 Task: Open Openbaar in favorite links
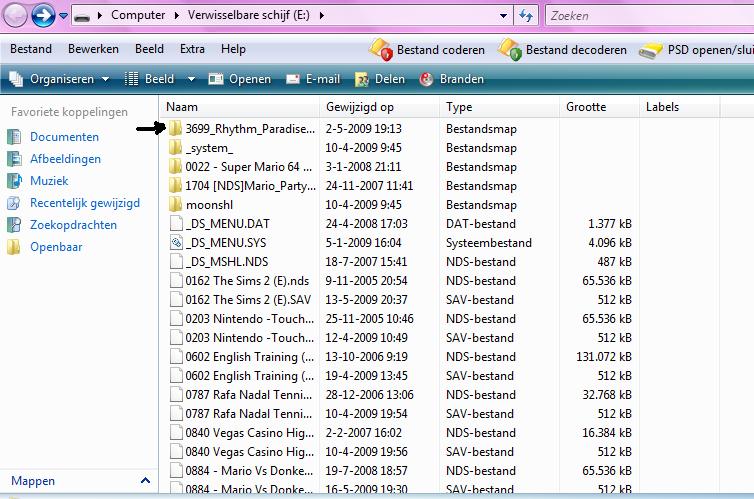tap(56, 247)
